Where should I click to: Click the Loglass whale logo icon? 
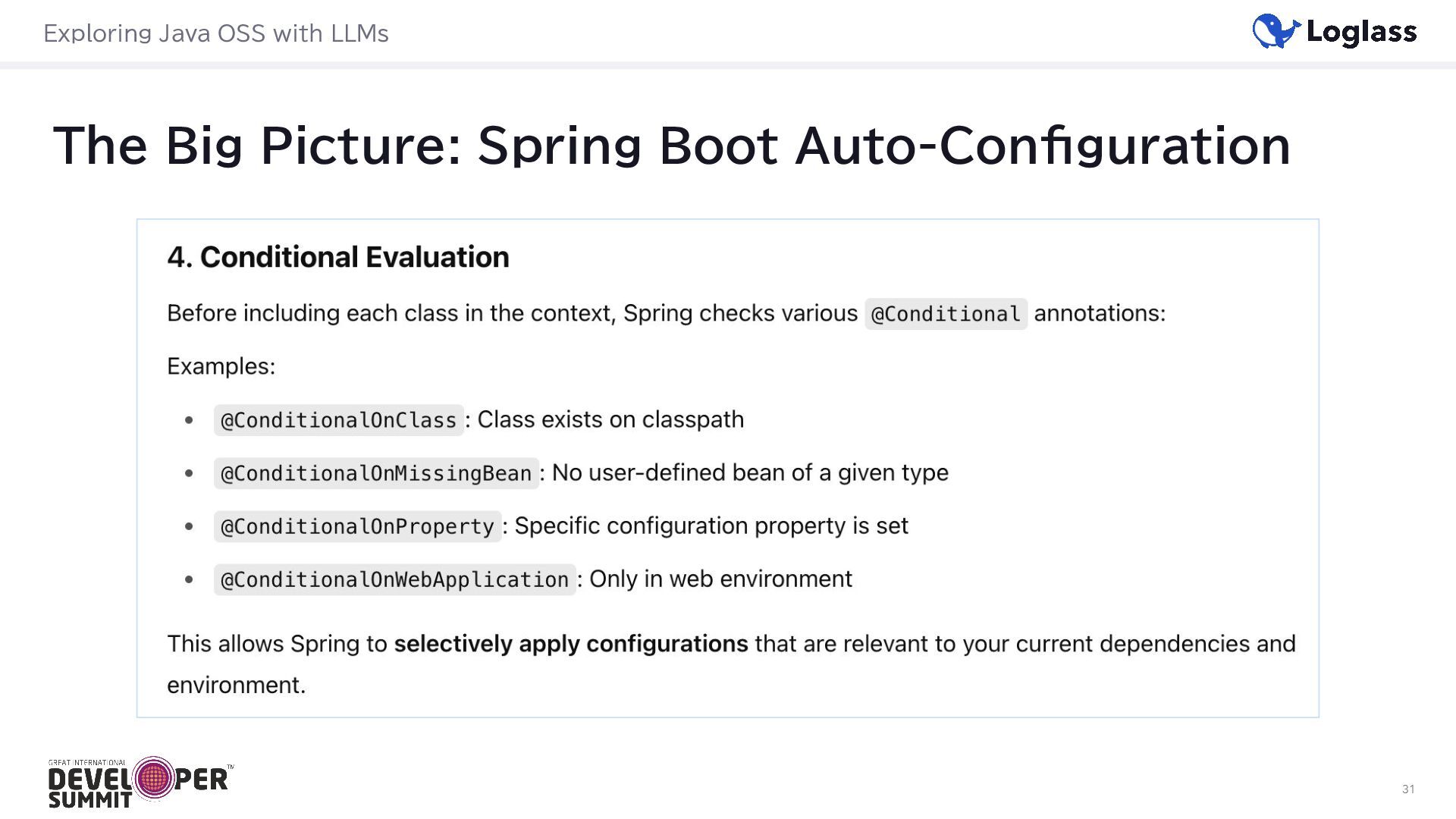point(1276,32)
